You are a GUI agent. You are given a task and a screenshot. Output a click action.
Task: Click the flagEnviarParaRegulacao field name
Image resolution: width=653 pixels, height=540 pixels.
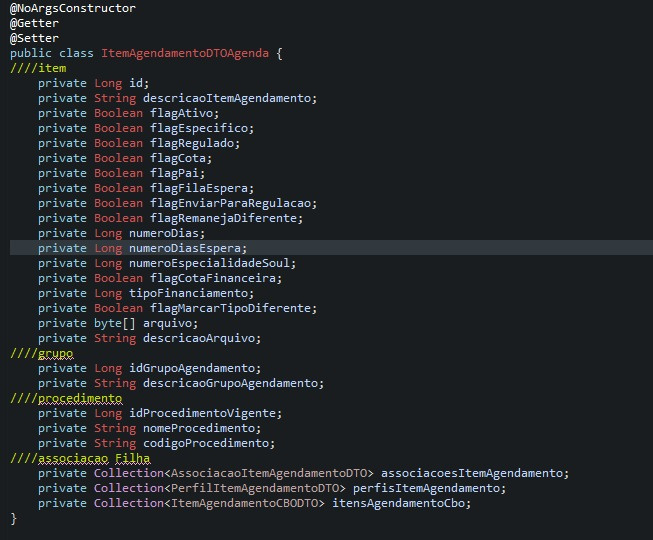[x=231, y=203]
